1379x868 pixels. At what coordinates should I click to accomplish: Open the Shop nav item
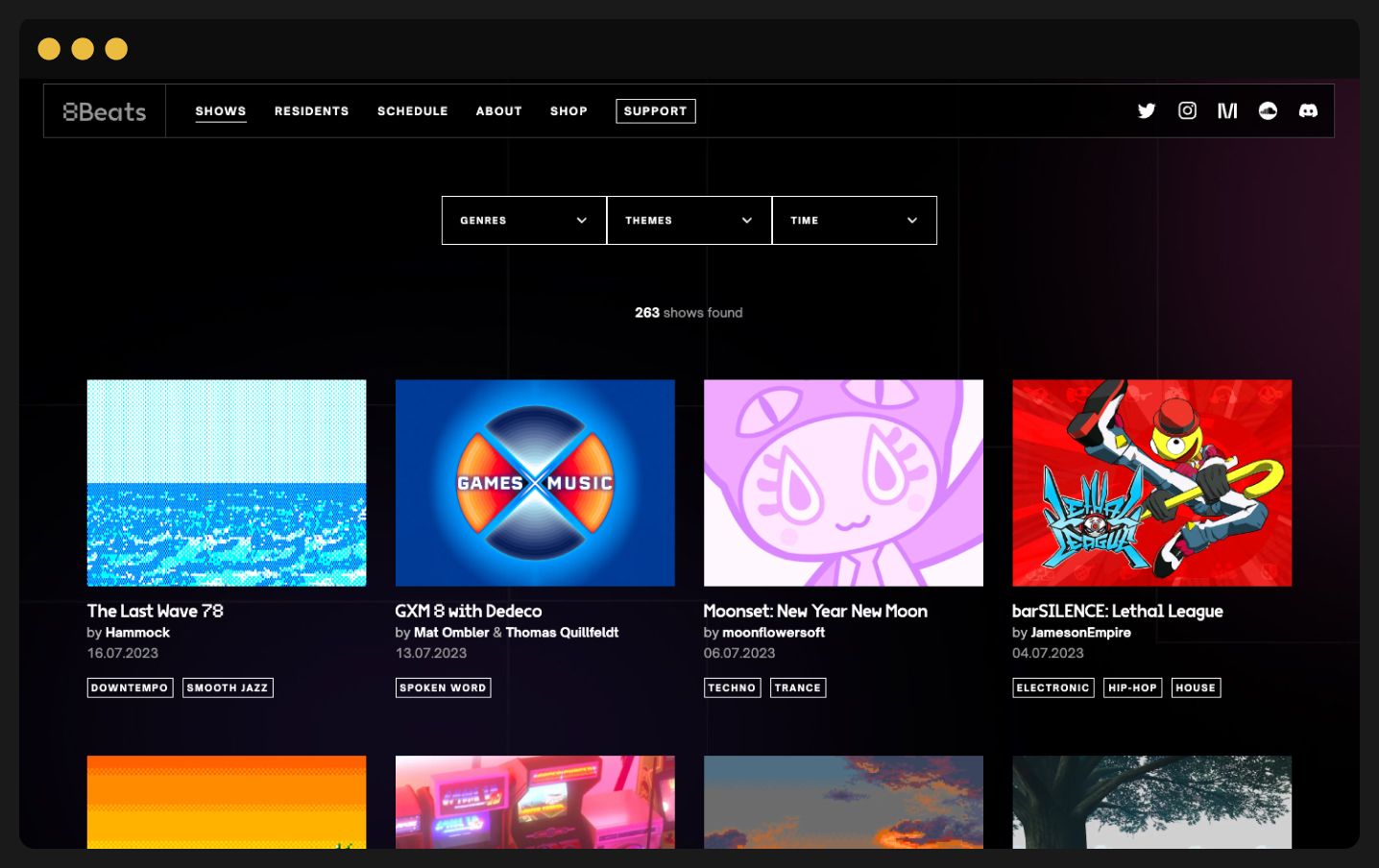click(x=569, y=111)
